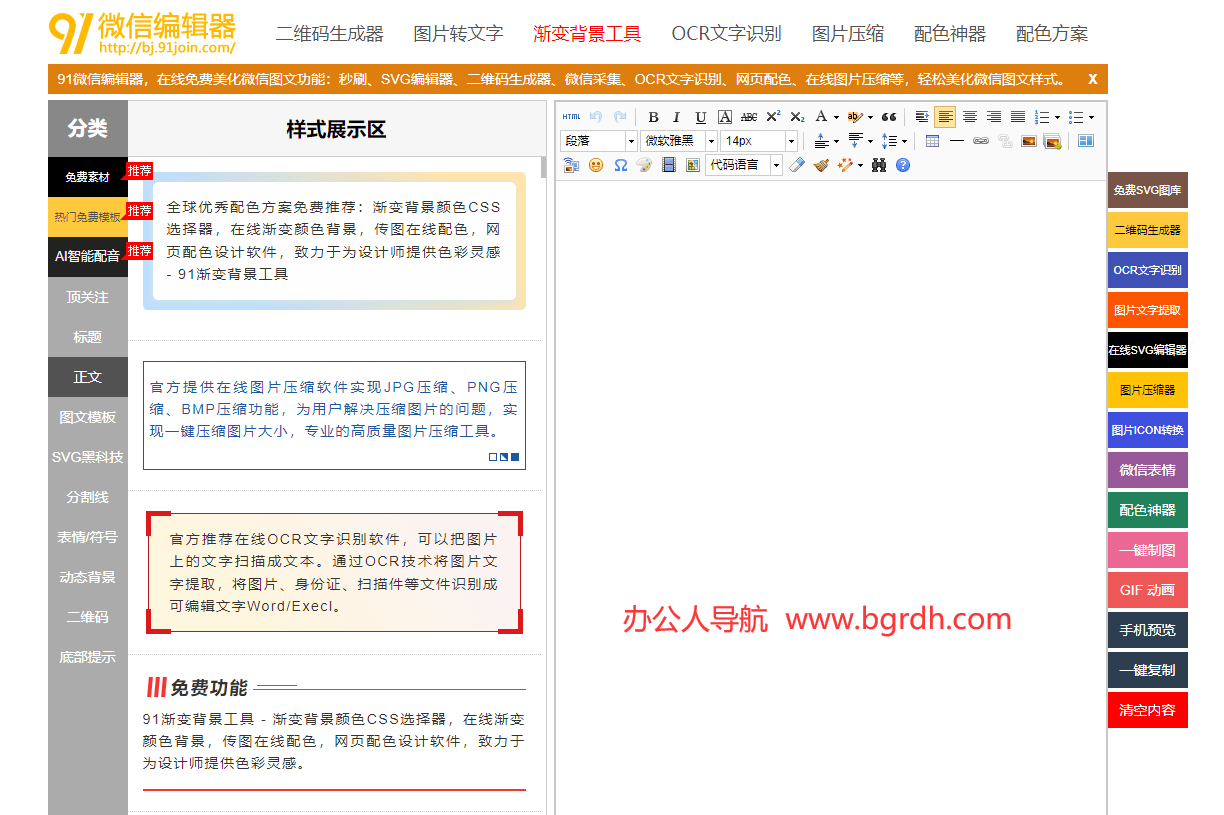
Task: Toggle underline text formatting
Action: click(700, 117)
